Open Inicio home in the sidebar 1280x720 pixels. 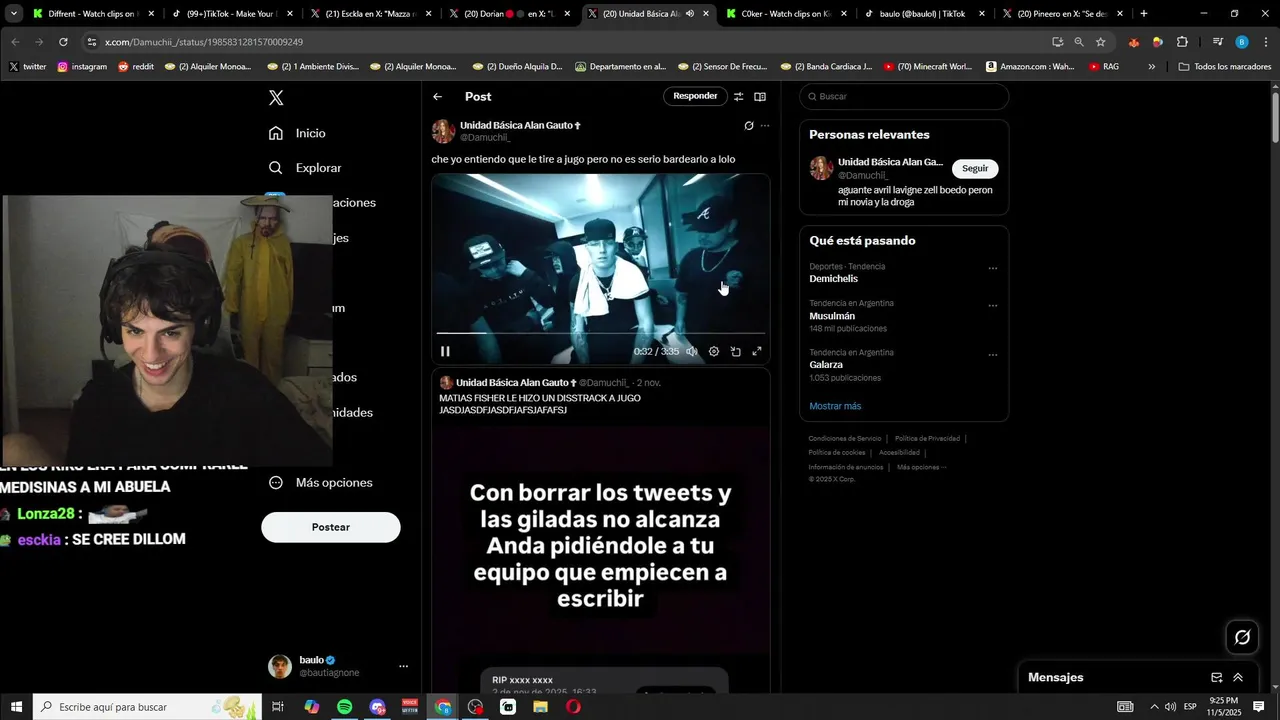297,133
